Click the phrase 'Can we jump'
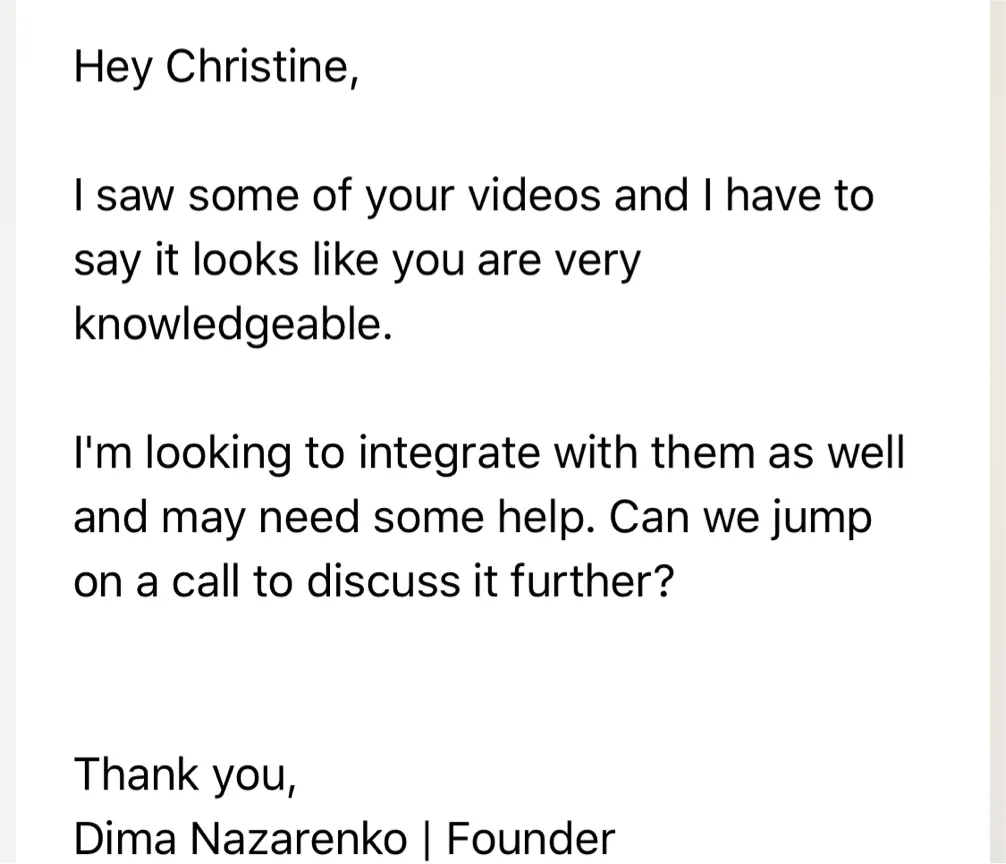 click(740, 518)
